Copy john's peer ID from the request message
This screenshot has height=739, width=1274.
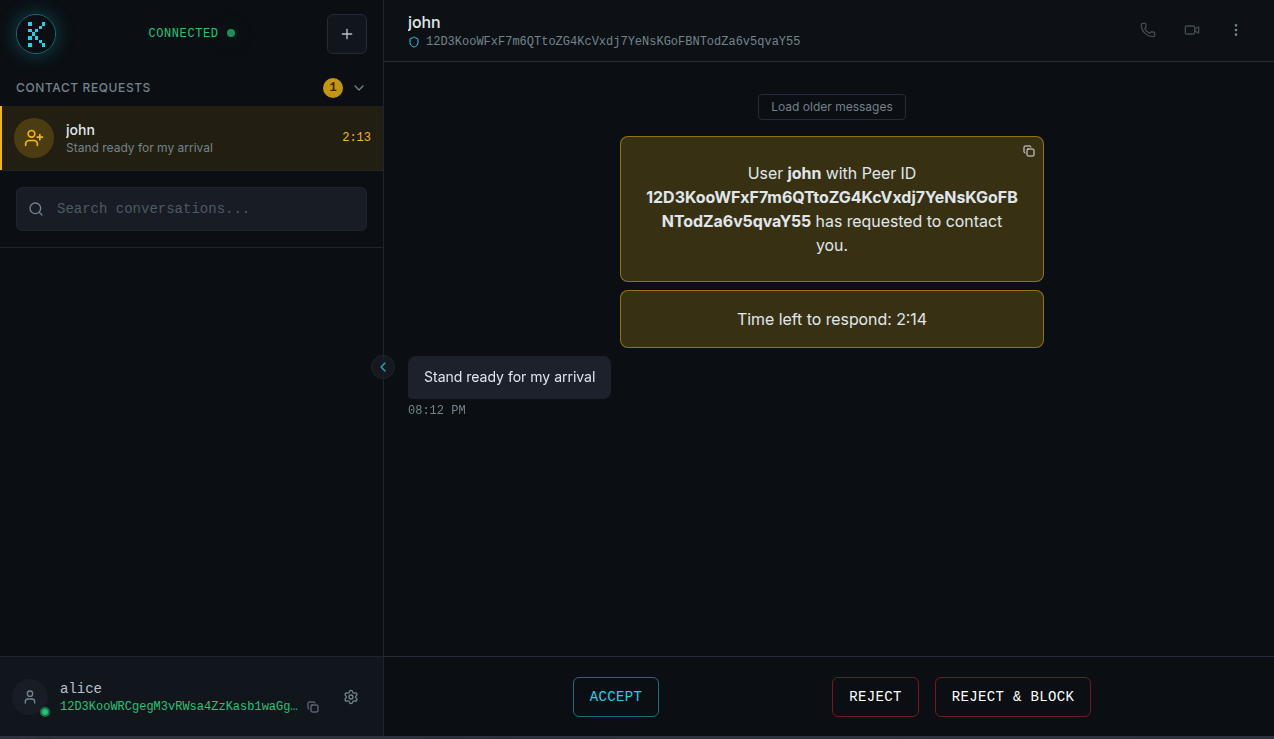(x=1029, y=151)
